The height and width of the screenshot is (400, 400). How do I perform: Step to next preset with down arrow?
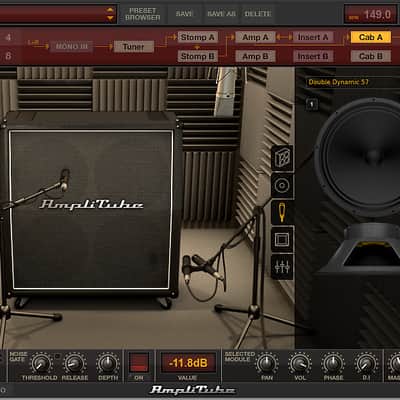point(110,18)
